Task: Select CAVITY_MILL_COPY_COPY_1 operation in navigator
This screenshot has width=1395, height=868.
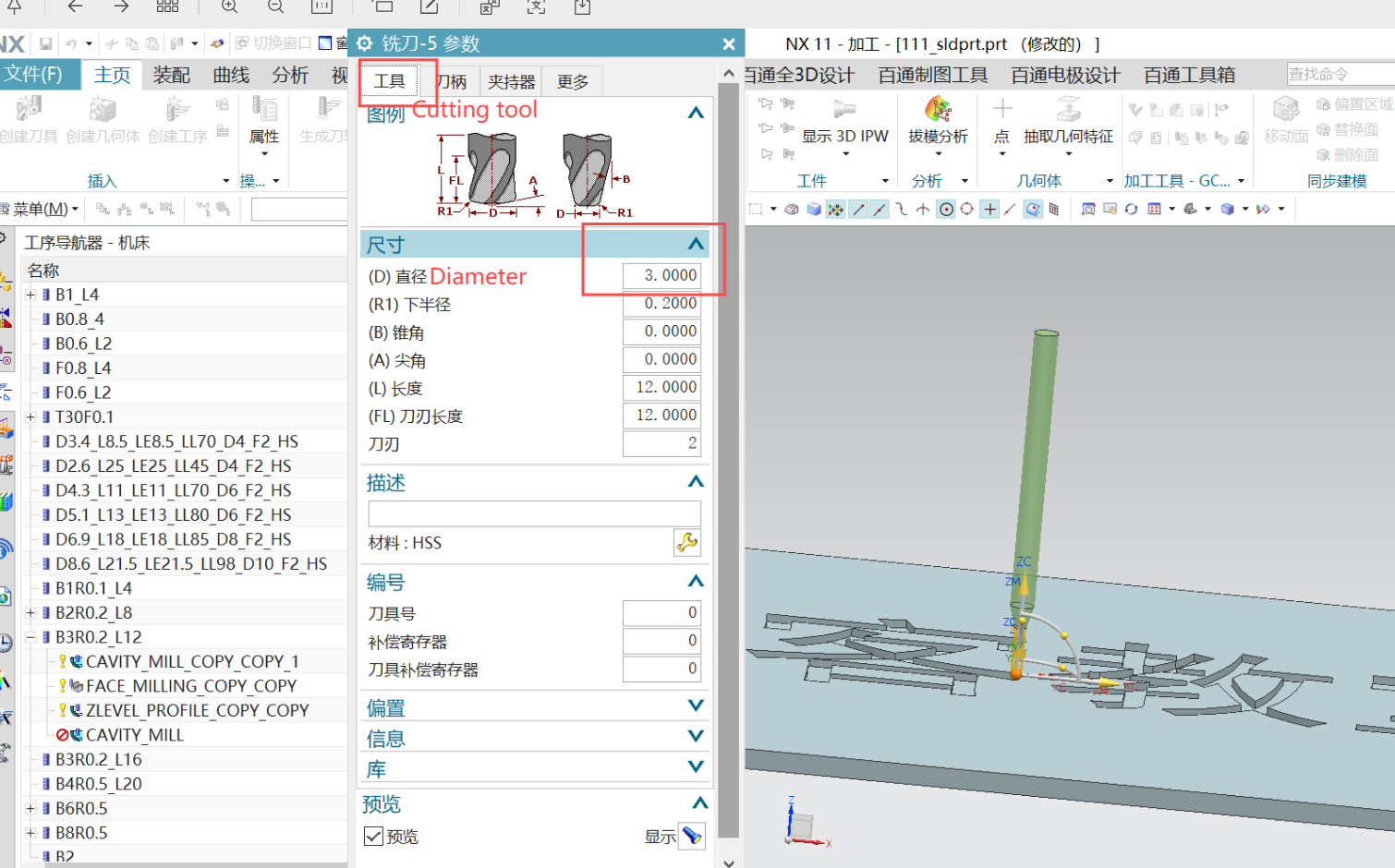Action: (192, 661)
